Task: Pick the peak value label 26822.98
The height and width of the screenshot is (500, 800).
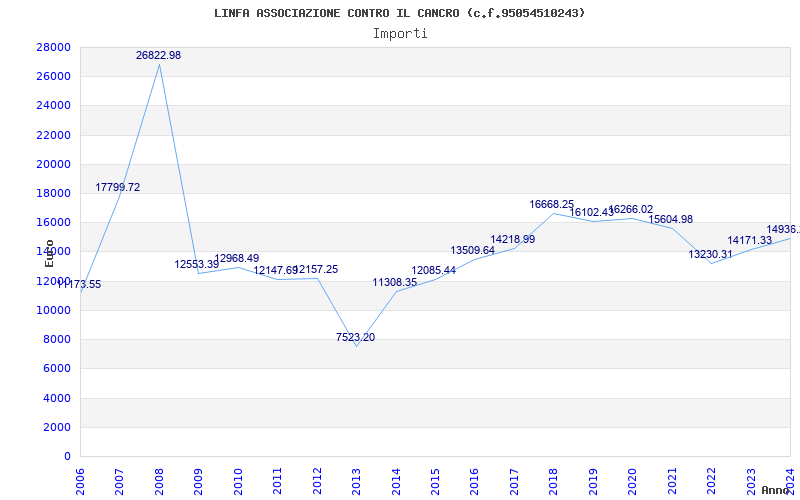Action: [158, 55]
